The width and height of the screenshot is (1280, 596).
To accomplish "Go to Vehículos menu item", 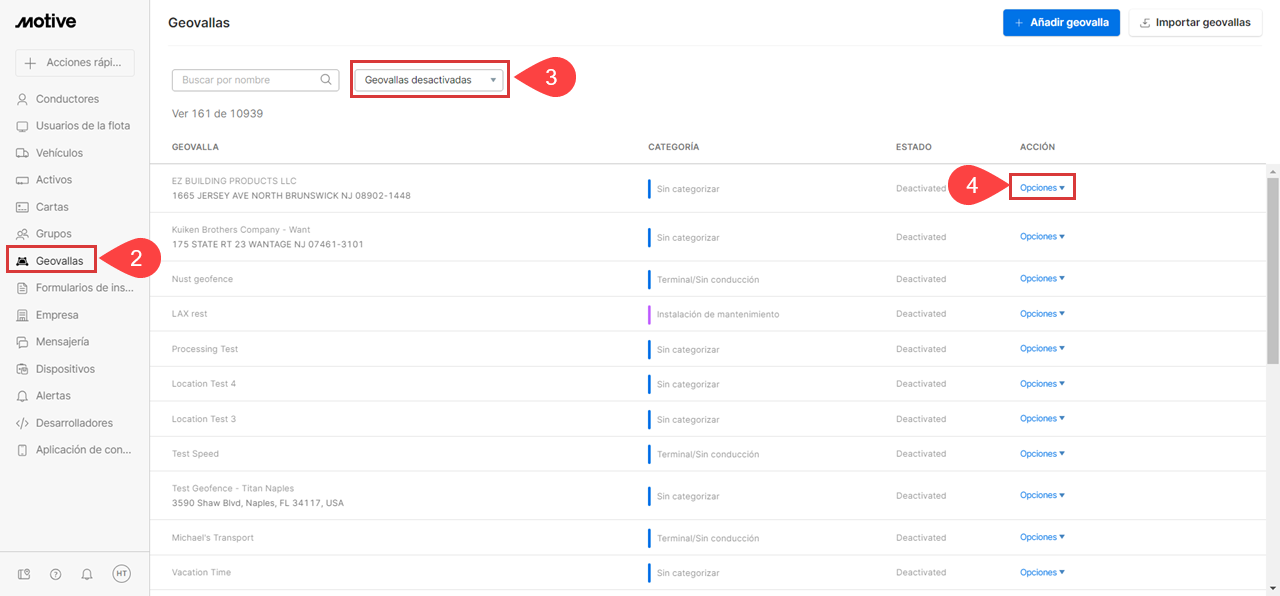I will pyautogui.click(x=59, y=153).
